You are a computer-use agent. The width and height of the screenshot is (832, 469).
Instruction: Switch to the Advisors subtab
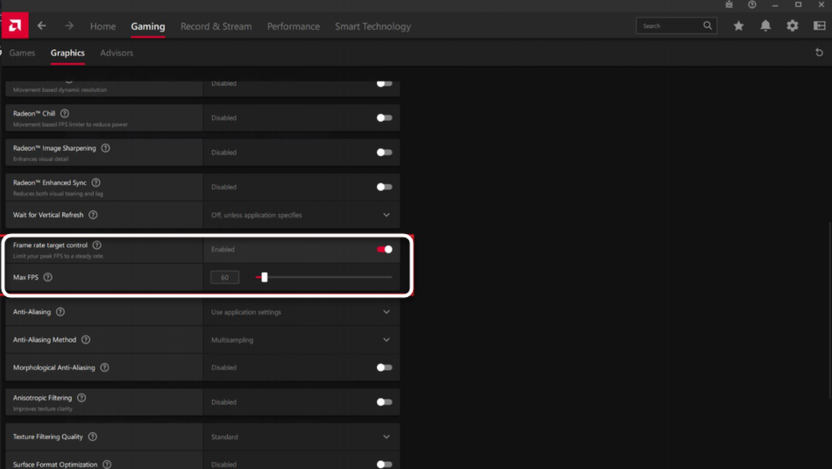(117, 53)
